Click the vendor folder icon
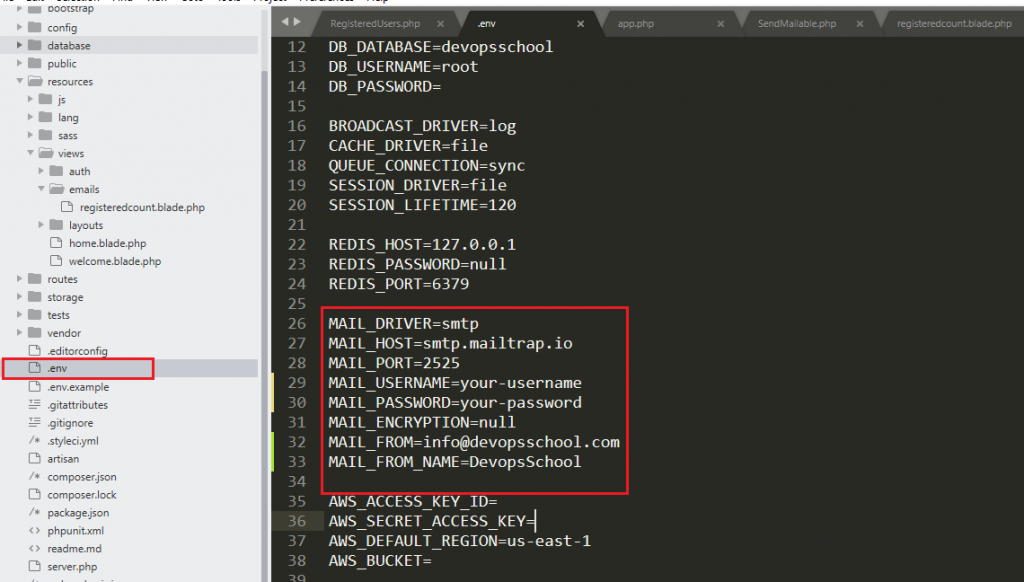Image resolution: width=1024 pixels, height=582 pixels. tap(35, 333)
